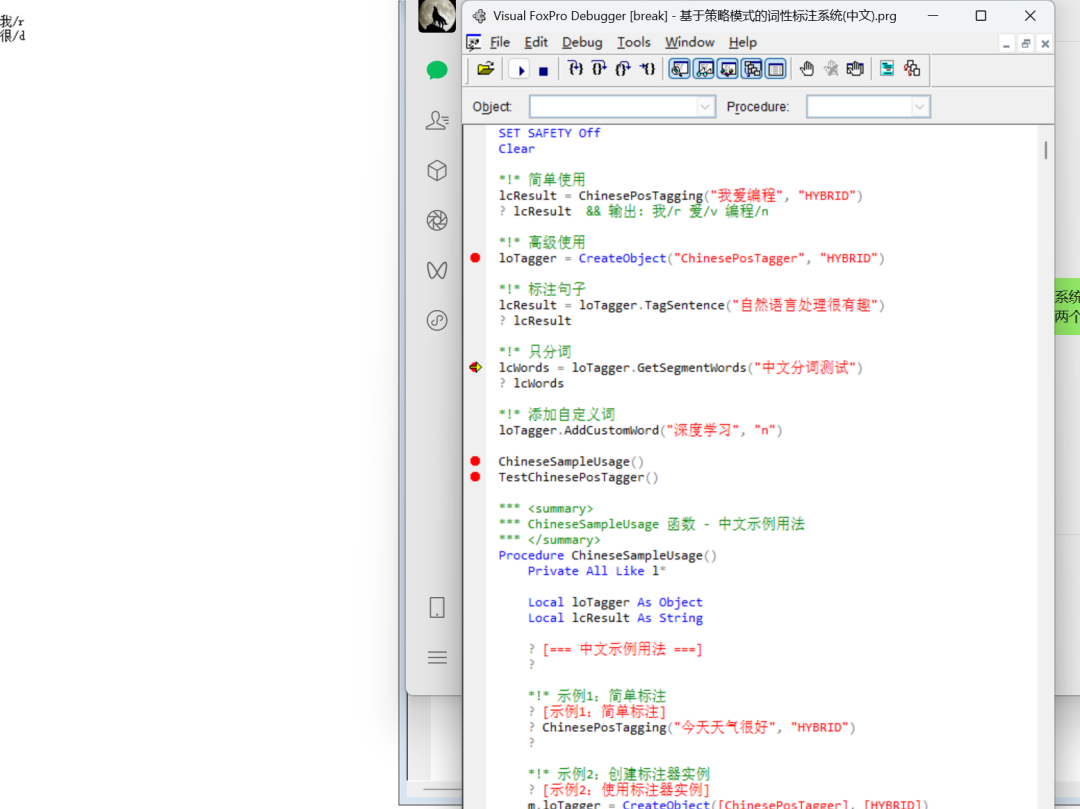
Task: Open the Debug menu
Action: pyautogui.click(x=582, y=43)
